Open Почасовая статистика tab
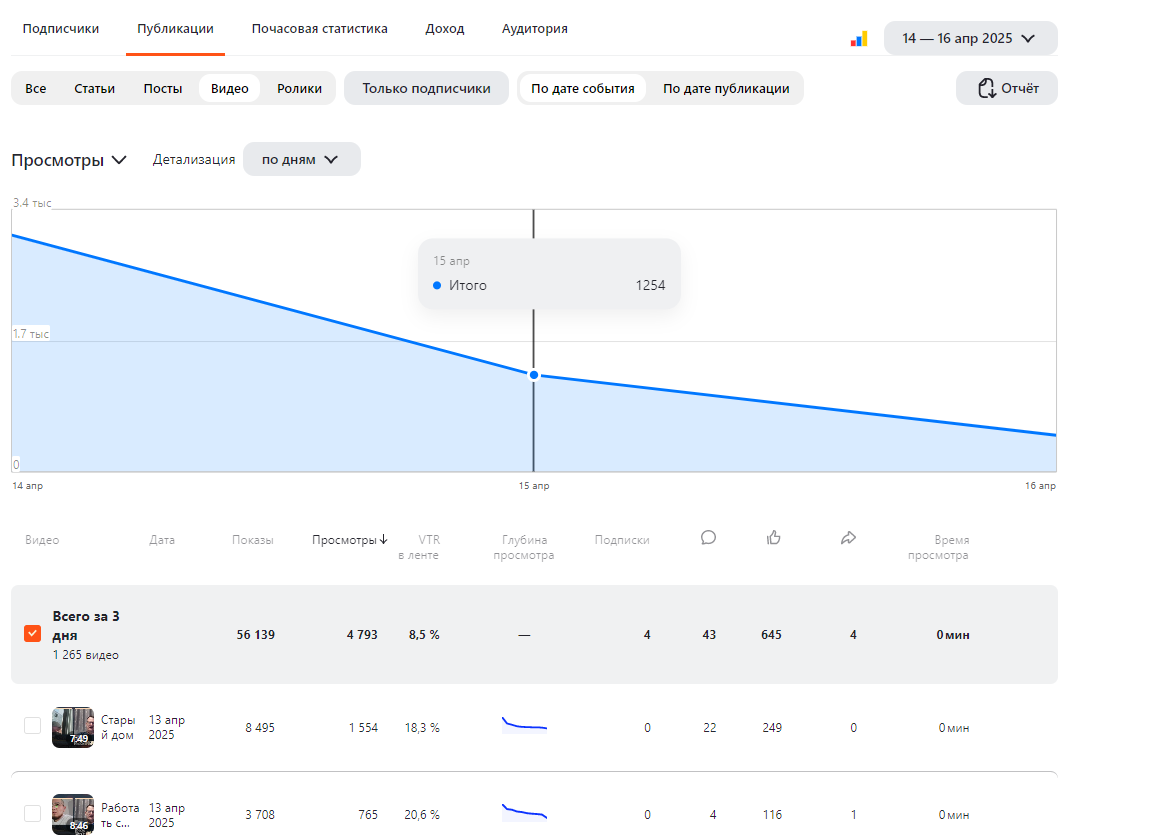 319,29
